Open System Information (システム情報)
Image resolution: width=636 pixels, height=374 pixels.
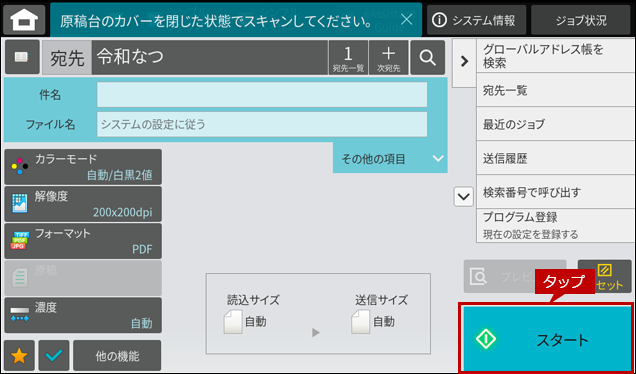[476, 20]
